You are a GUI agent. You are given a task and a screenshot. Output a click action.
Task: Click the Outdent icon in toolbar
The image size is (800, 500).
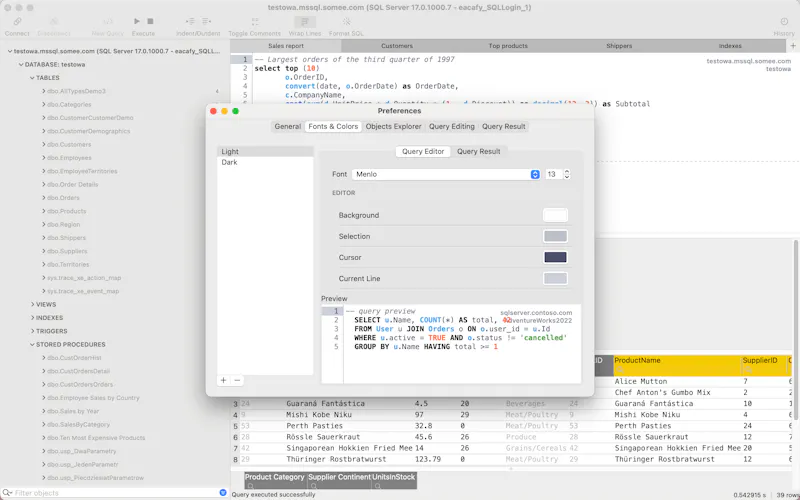(206, 21)
